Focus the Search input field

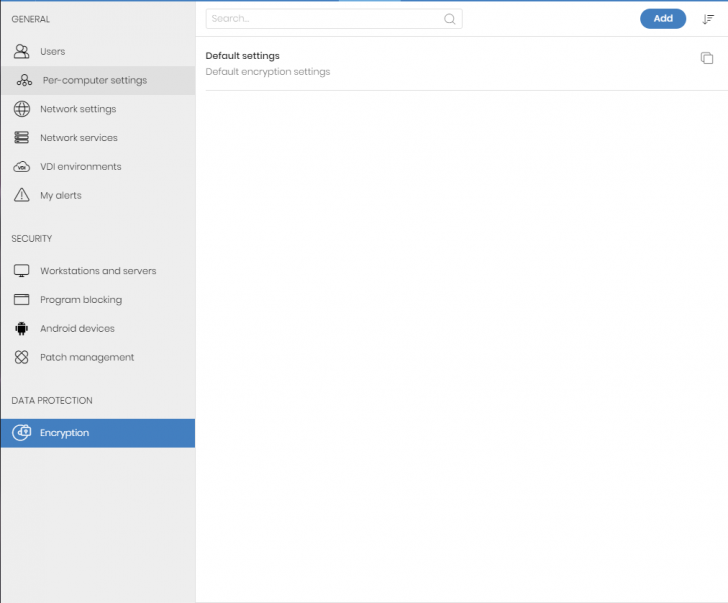[334, 19]
